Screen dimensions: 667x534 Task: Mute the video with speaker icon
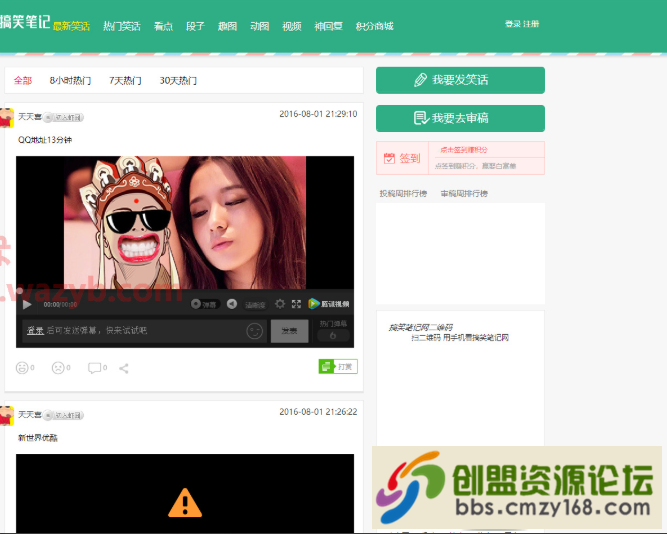click(232, 304)
